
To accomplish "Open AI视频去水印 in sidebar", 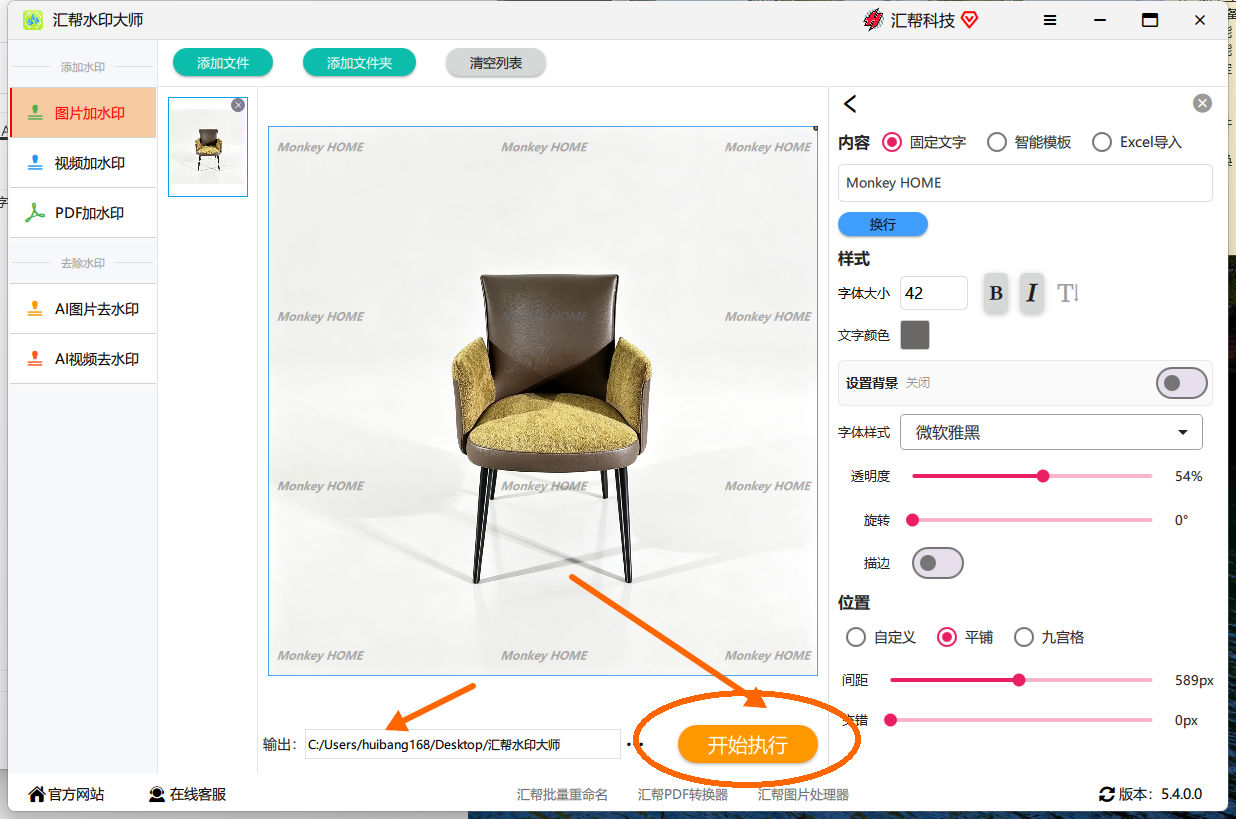I will (x=83, y=359).
